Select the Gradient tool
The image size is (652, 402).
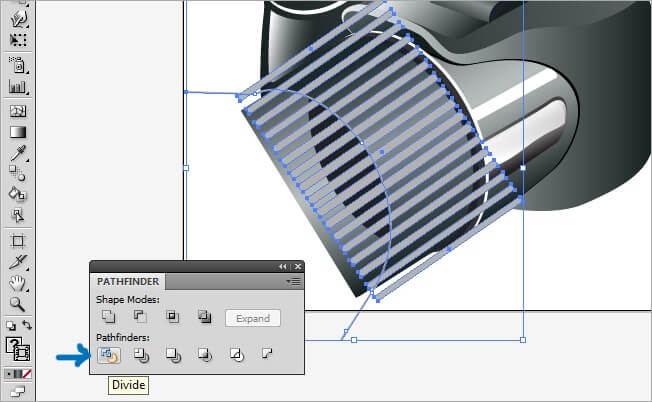pyautogui.click(x=17, y=131)
